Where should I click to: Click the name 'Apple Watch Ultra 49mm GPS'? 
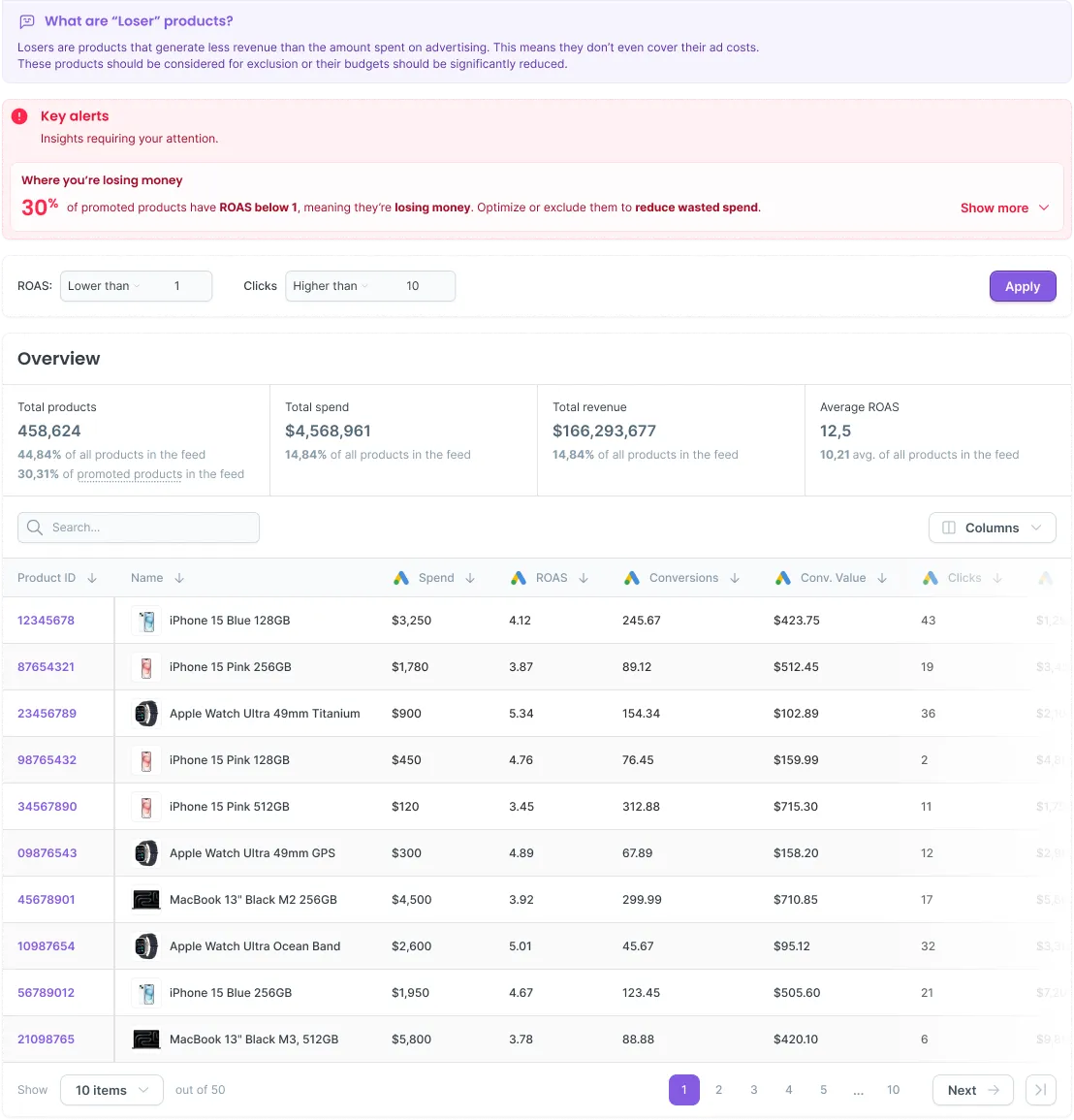coord(252,853)
